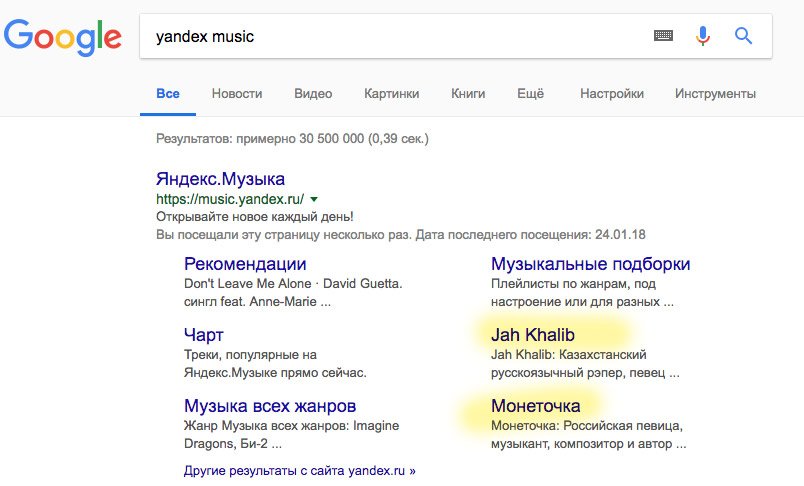Click the 'Монеточка: Российская певица' snippet

[x=587, y=426]
